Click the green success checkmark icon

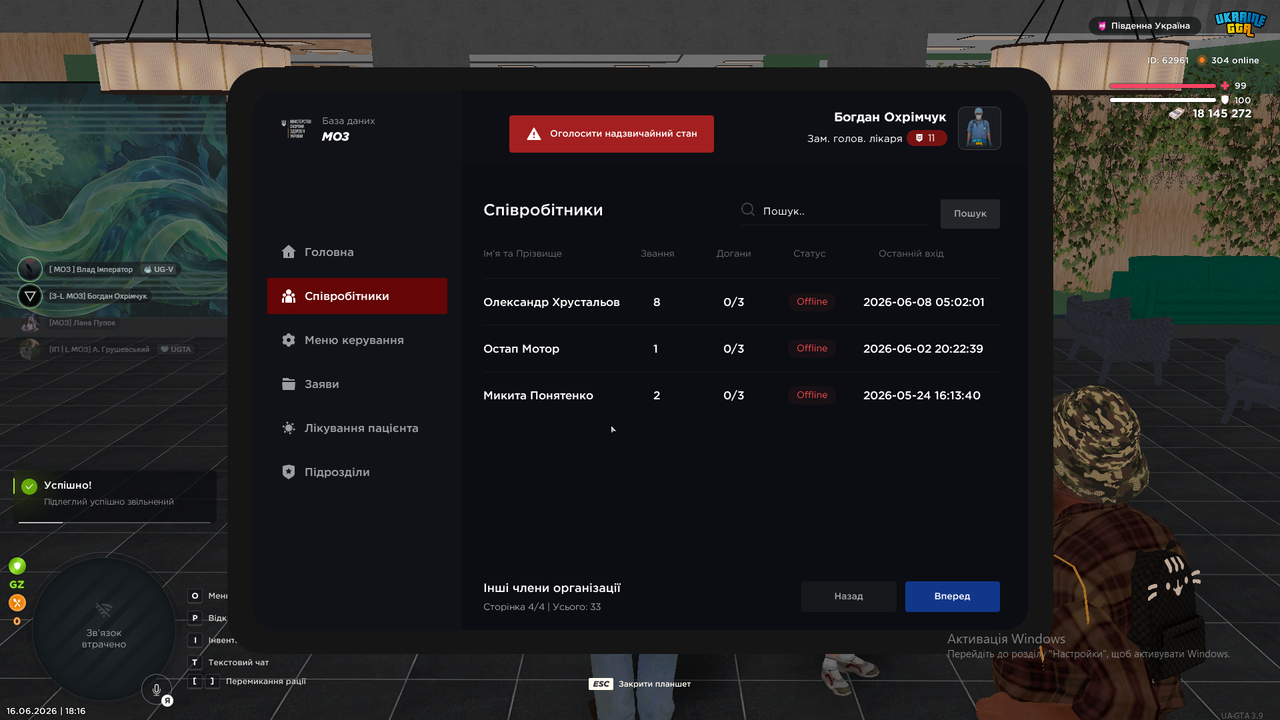(29, 486)
